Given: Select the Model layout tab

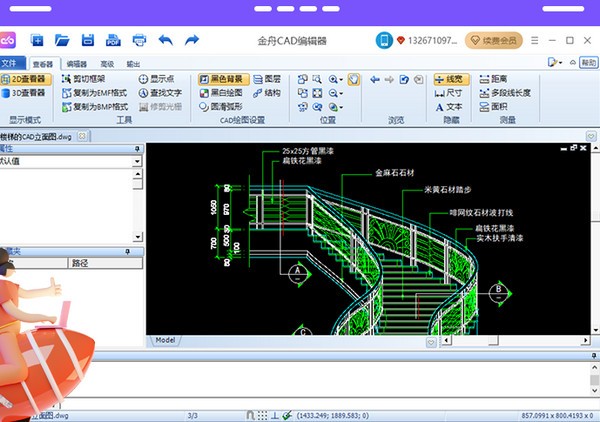Looking at the screenshot, I should tap(166, 340).
